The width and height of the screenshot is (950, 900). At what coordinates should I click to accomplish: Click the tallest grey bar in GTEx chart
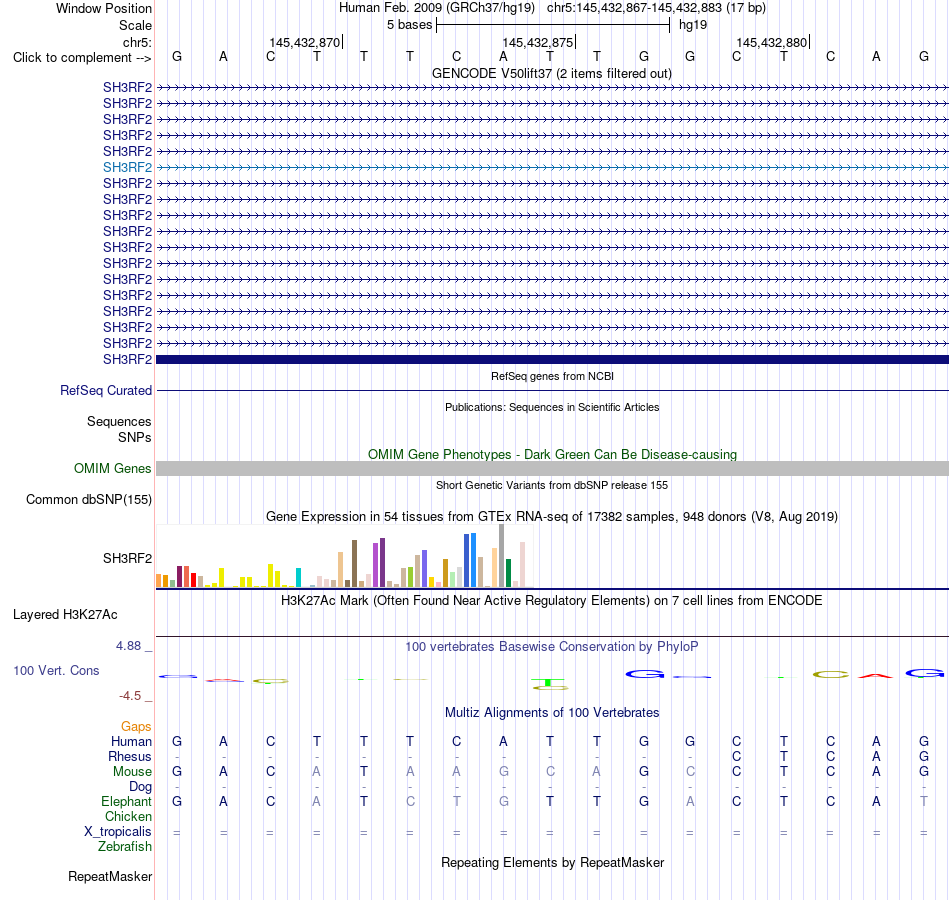click(x=501, y=556)
